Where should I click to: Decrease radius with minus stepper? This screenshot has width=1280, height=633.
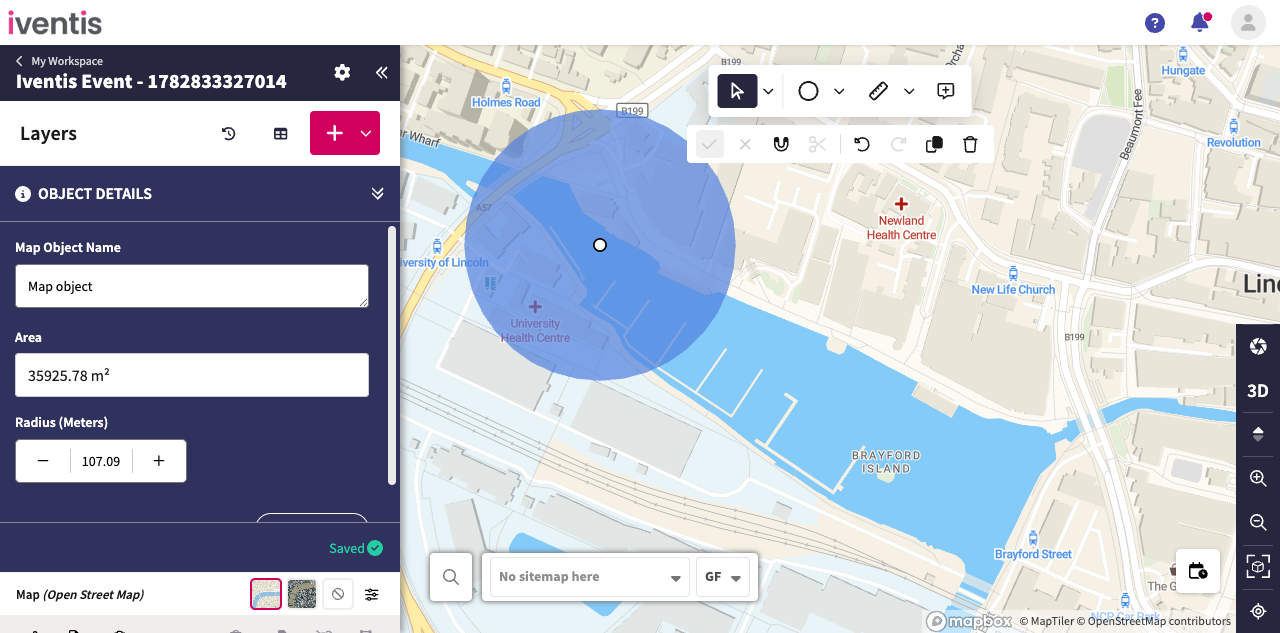click(x=43, y=461)
